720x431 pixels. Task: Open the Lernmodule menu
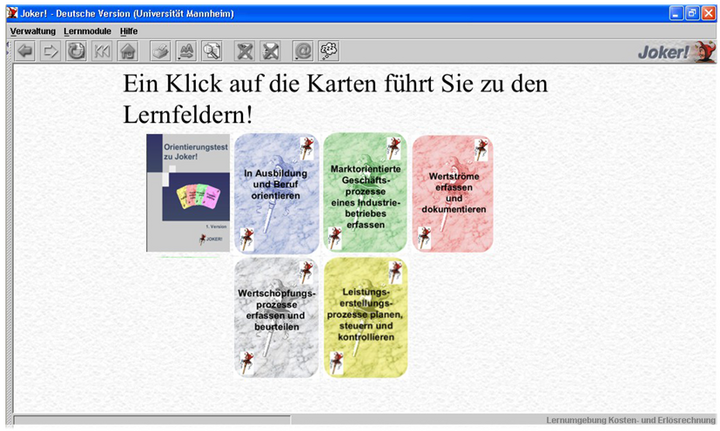87,31
